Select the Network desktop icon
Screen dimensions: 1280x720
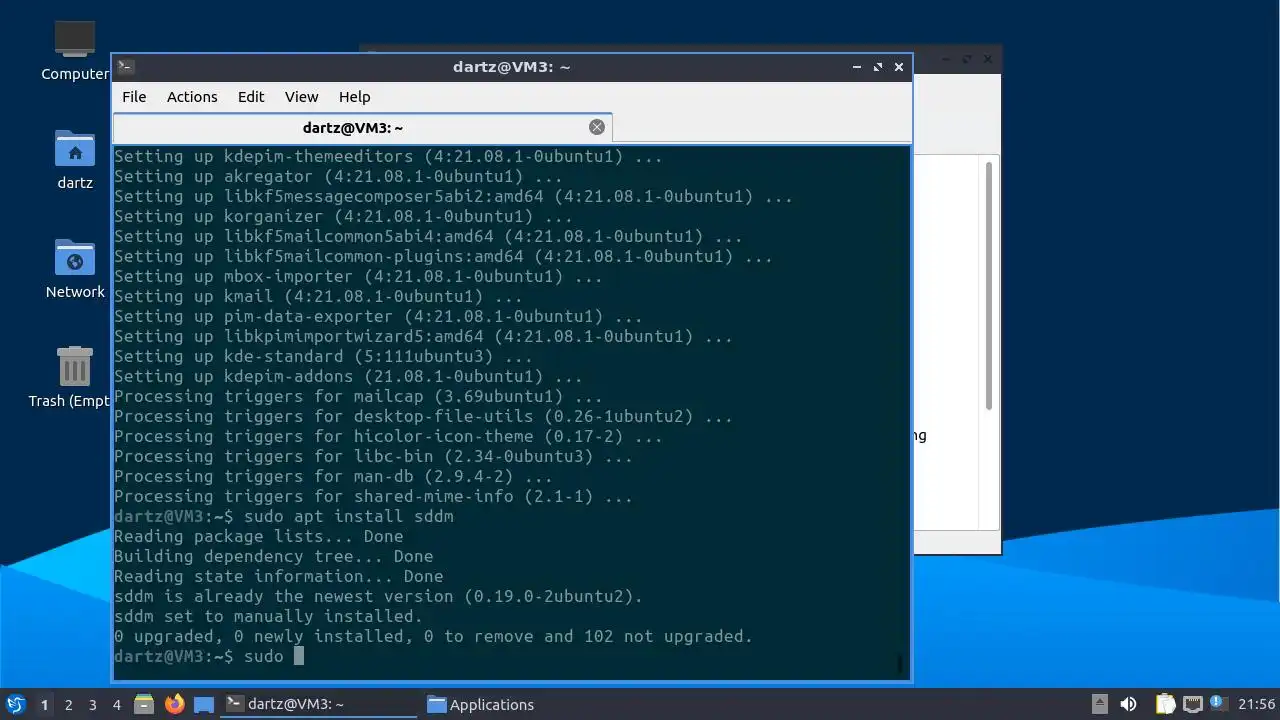click(75, 268)
